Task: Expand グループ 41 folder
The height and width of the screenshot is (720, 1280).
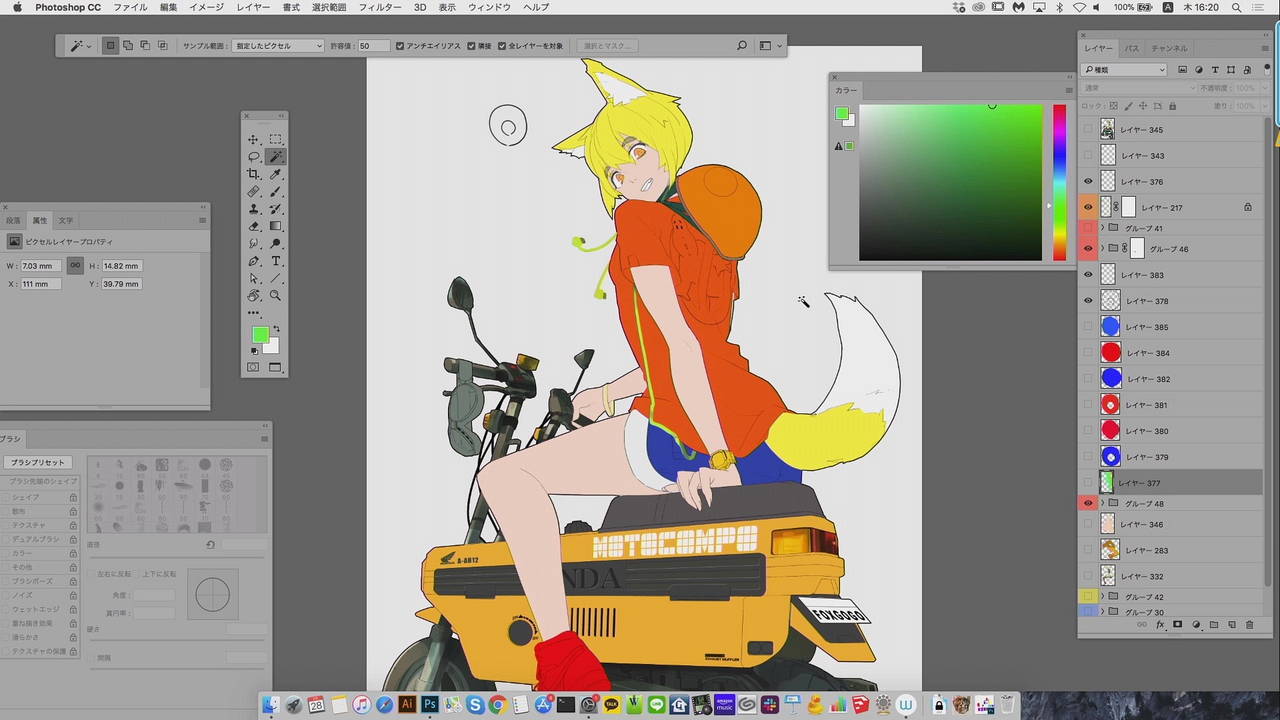Action: [1103, 229]
